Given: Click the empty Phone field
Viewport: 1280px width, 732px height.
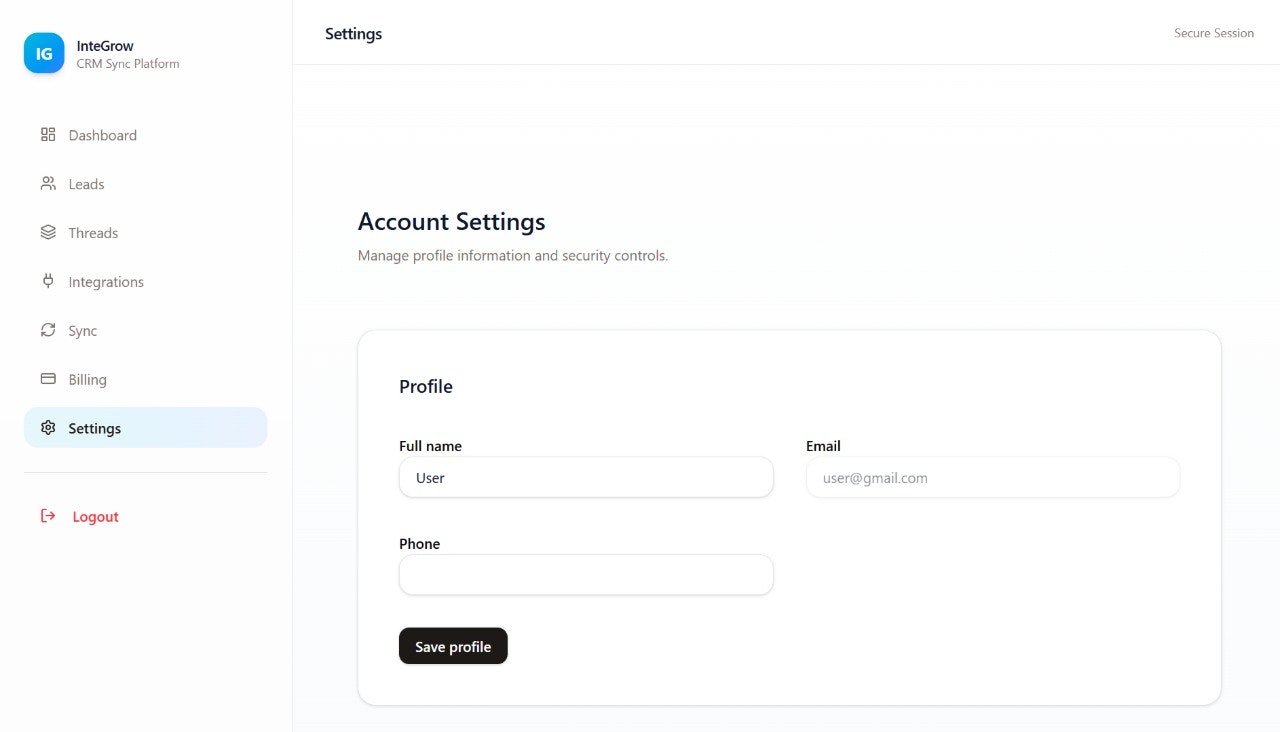Looking at the screenshot, I should [586, 575].
